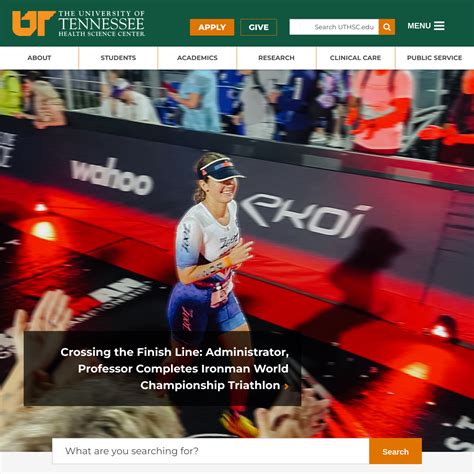Open the Public Service menu
Screen dimensions: 474x474
click(434, 58)
